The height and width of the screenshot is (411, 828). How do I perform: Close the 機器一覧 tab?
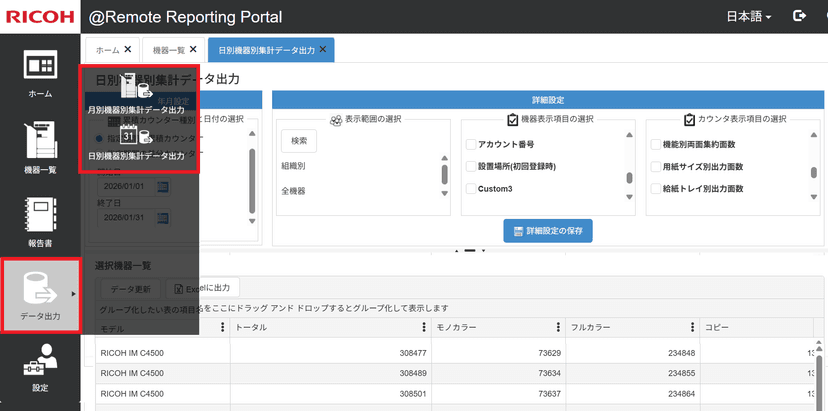[193, 49]
